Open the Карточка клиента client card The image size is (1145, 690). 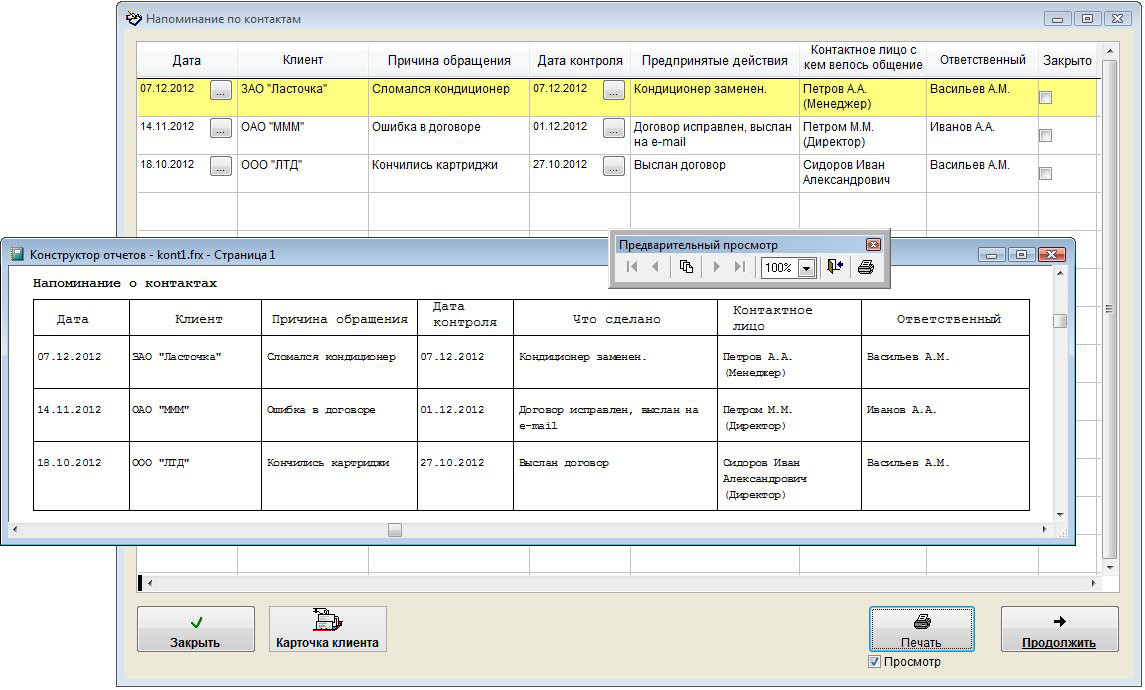pos(327,630)
